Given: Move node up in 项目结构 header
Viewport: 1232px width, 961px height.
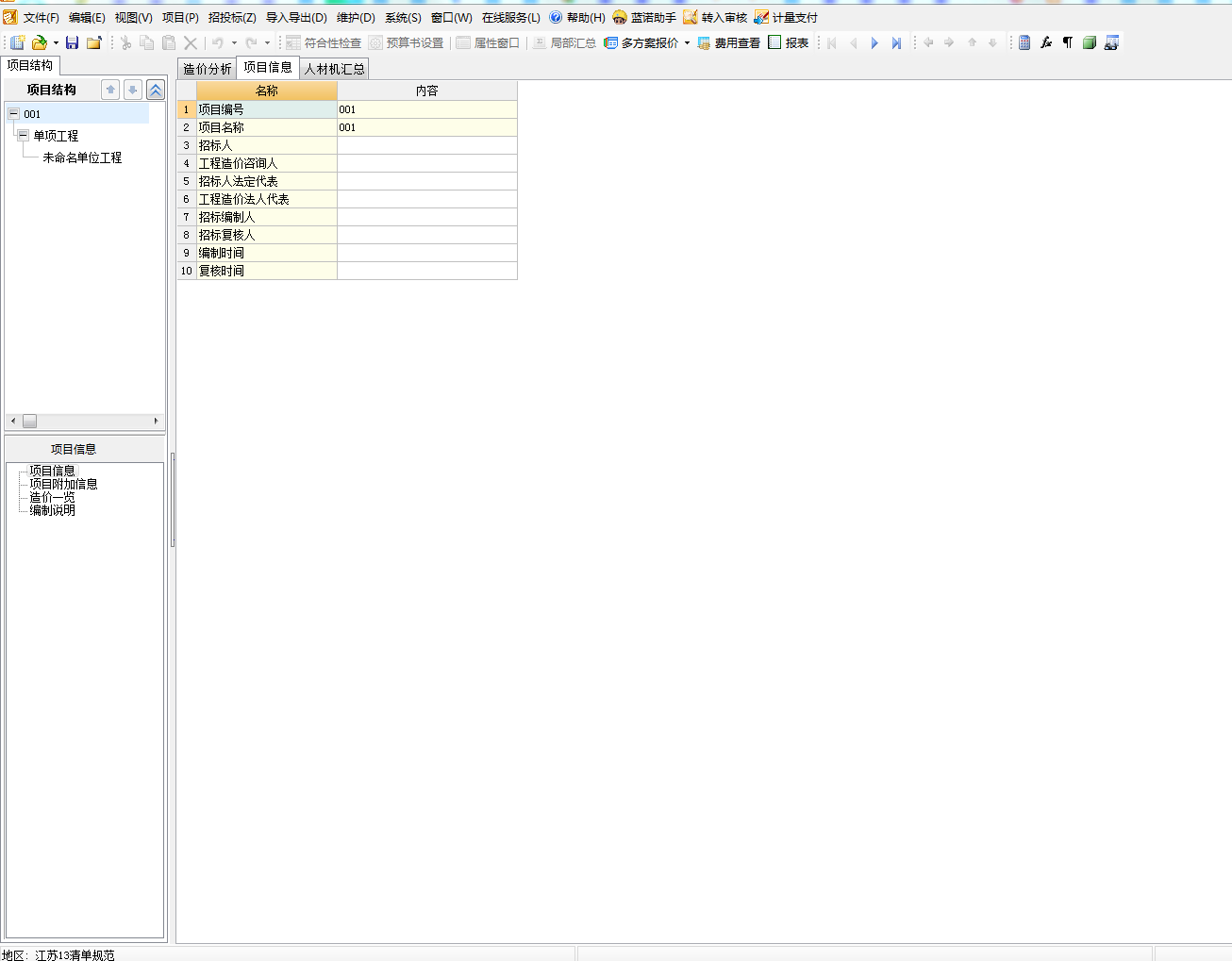Looking at the screenshot, I should click(x=110, y=90).
